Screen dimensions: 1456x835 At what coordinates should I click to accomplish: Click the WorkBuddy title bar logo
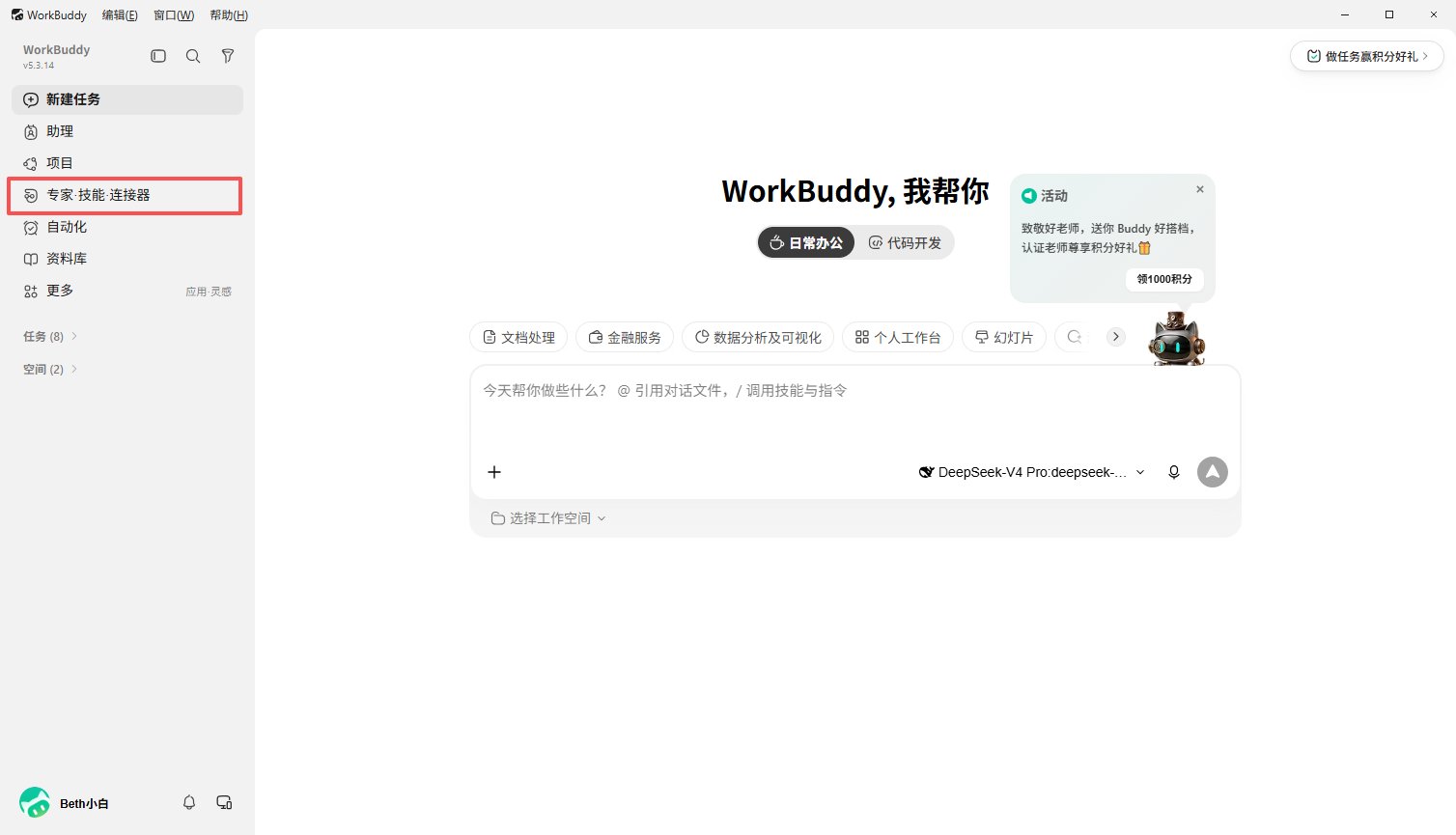coord(17,14)
